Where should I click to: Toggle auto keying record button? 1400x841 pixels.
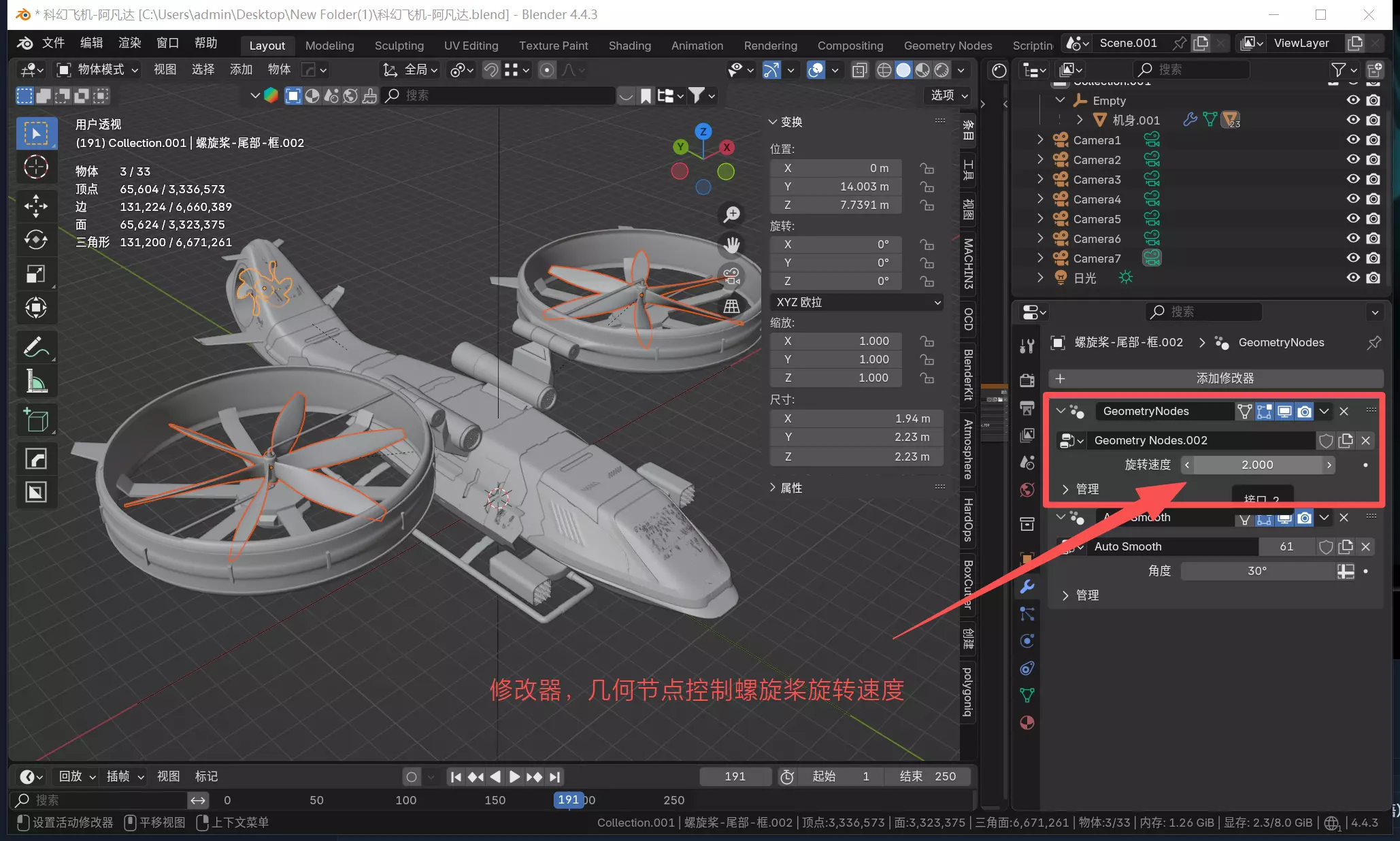pos(411,776)
